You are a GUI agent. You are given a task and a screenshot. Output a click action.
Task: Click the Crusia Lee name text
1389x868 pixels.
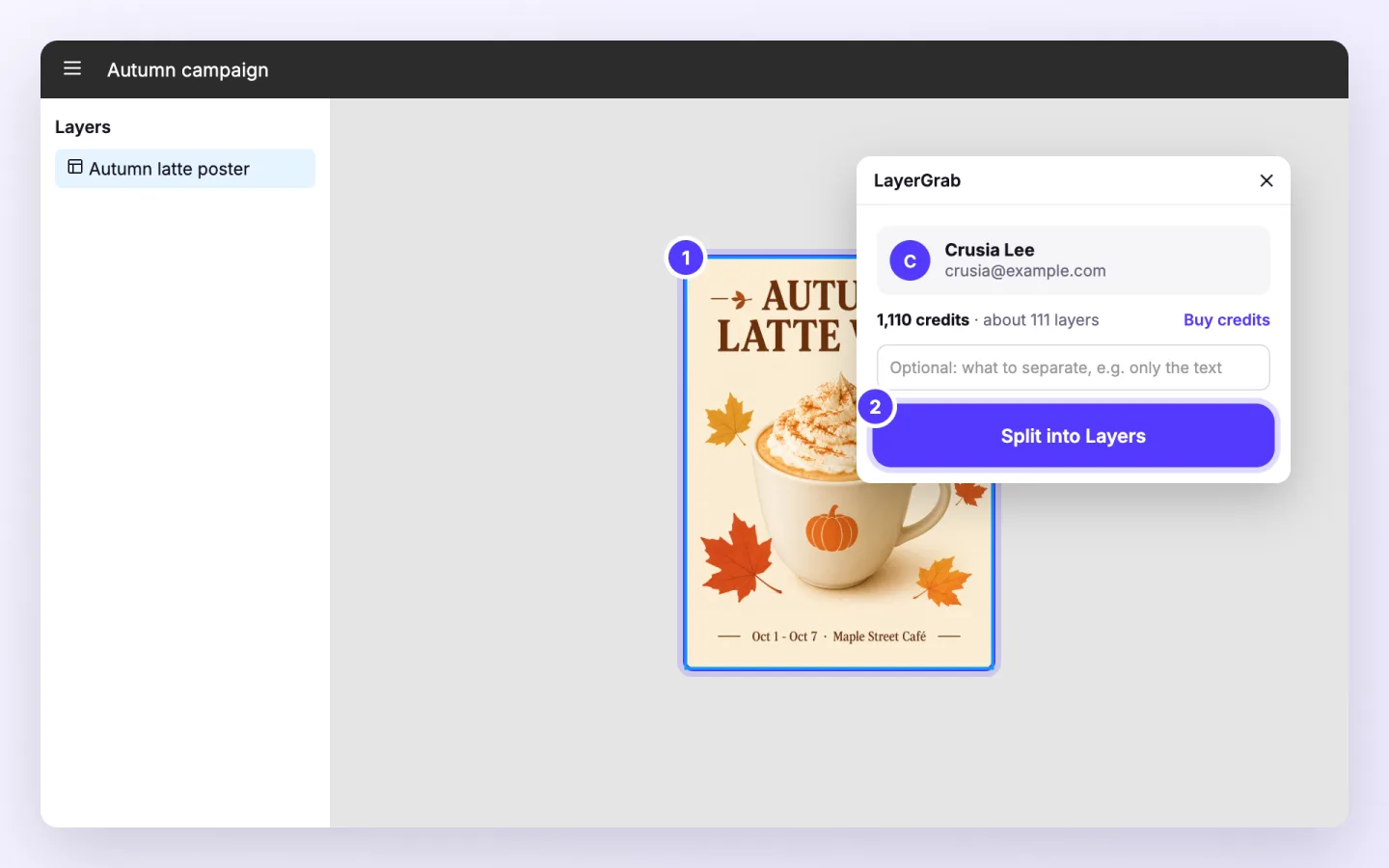coord(990,250)
